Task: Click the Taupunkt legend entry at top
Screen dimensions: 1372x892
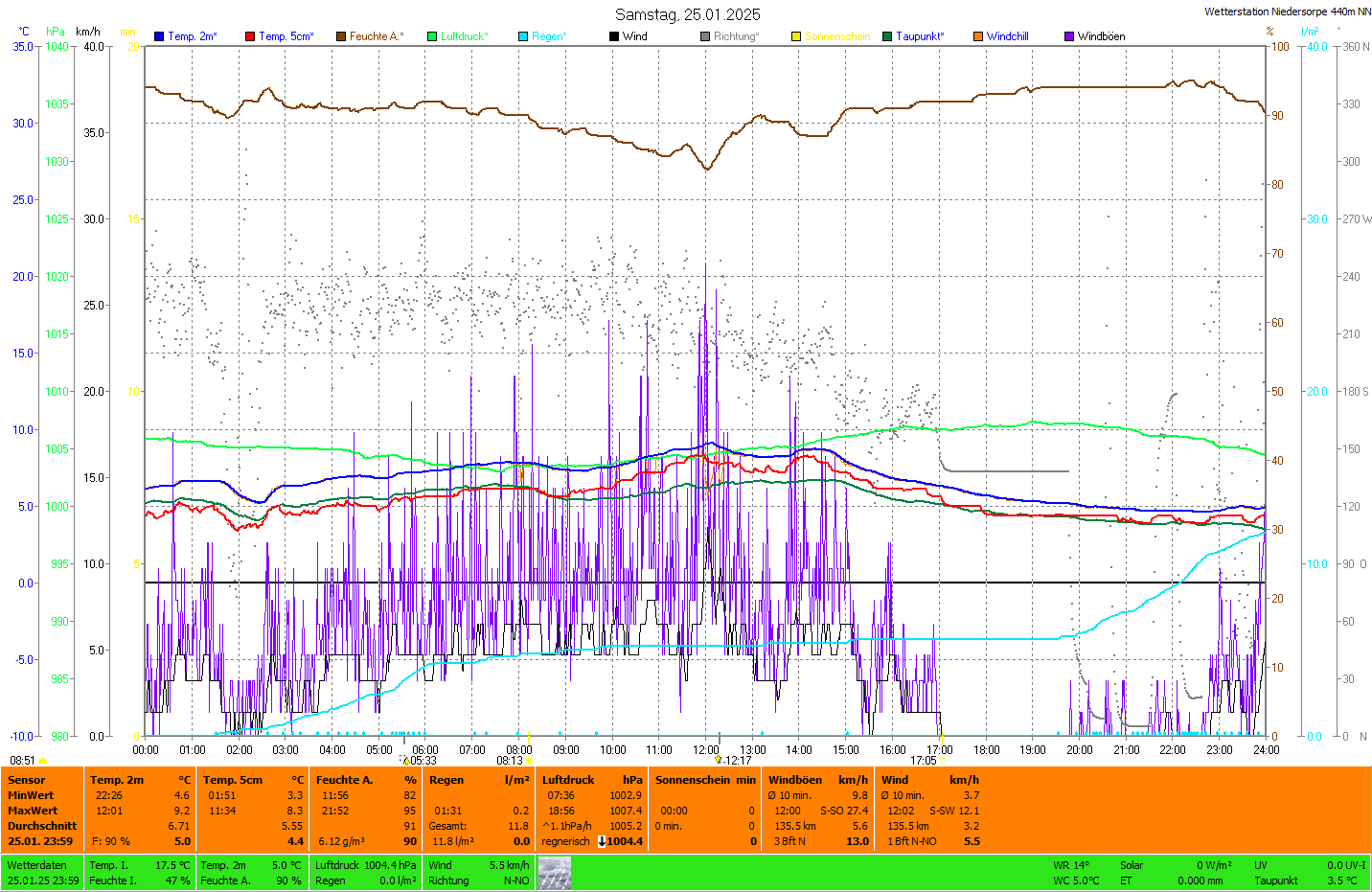Action: click(x=919, y=36)
